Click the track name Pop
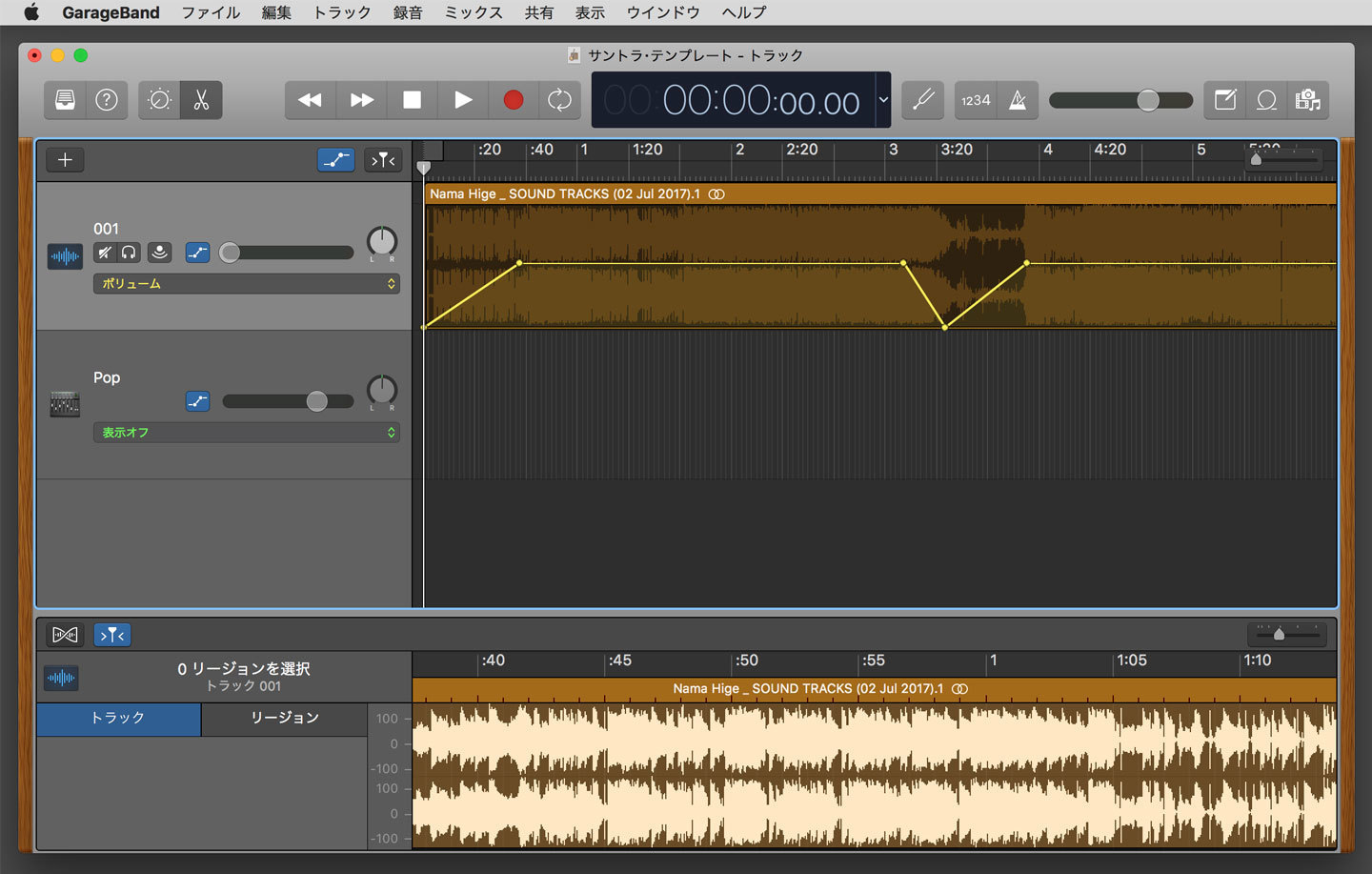 click(107, 377)
